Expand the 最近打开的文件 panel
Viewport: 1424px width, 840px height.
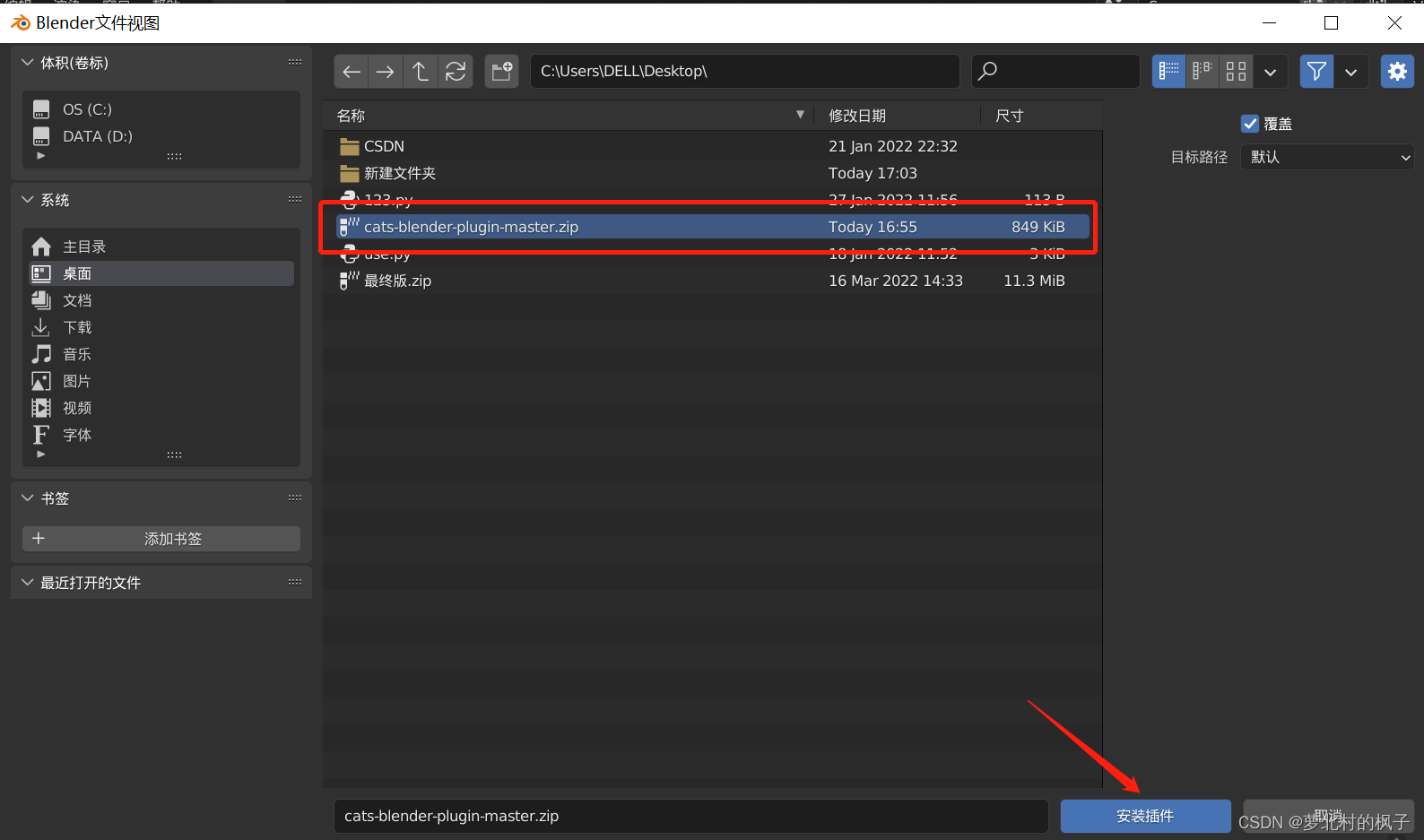point(28,583)
